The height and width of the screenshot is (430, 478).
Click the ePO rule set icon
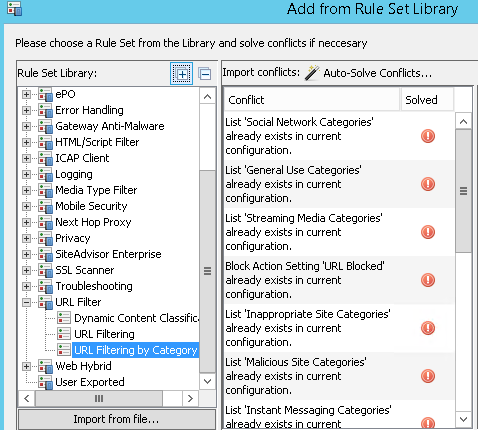pos(45,94)
